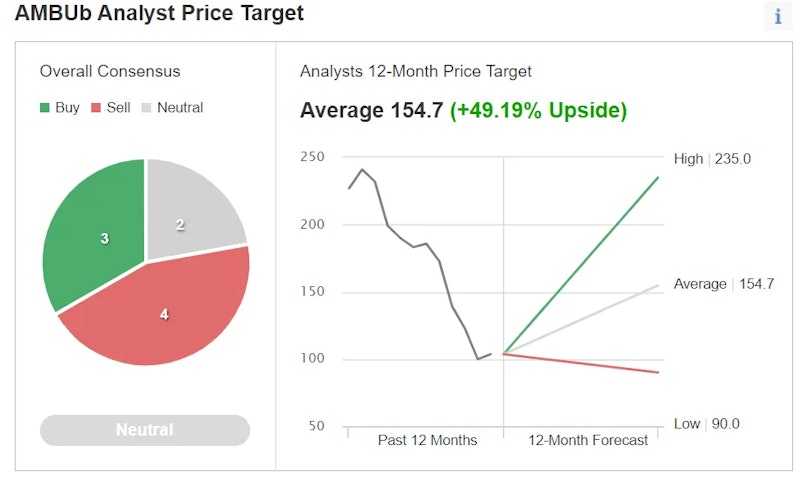Click the red Sell legend swatch
Image resolution: width=800 pixels, height=479 pixels.
click(96, 108)
